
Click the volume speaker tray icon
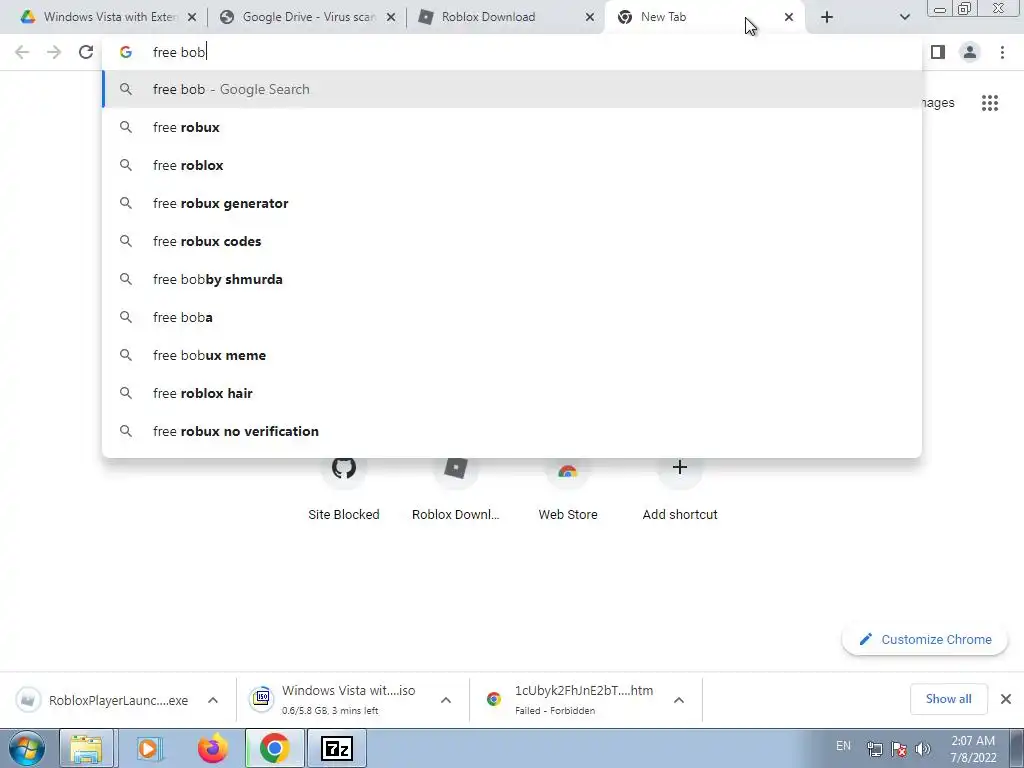[x=922, y=749]
